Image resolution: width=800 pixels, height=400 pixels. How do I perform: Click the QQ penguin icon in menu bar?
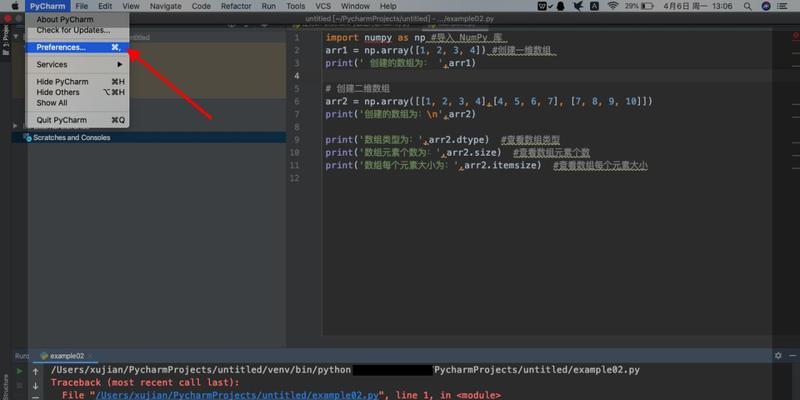561,6
